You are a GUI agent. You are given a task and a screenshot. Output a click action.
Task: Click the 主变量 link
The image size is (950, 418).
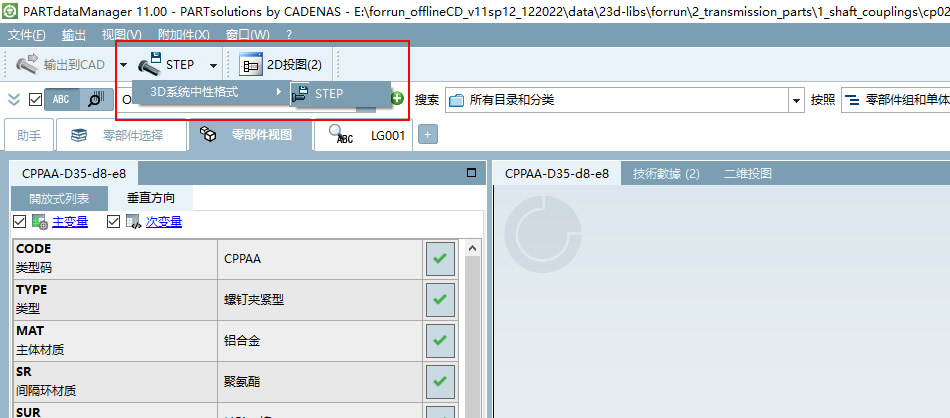point(70,222)
